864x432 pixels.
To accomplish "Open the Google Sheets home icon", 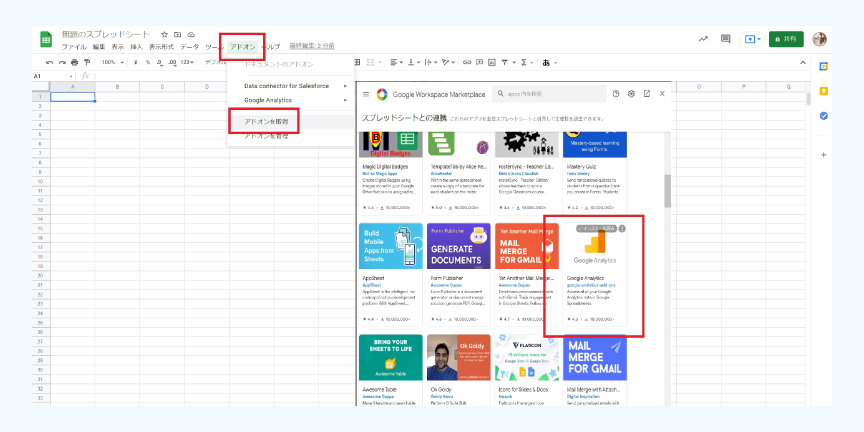I will [x=46, y=40].
